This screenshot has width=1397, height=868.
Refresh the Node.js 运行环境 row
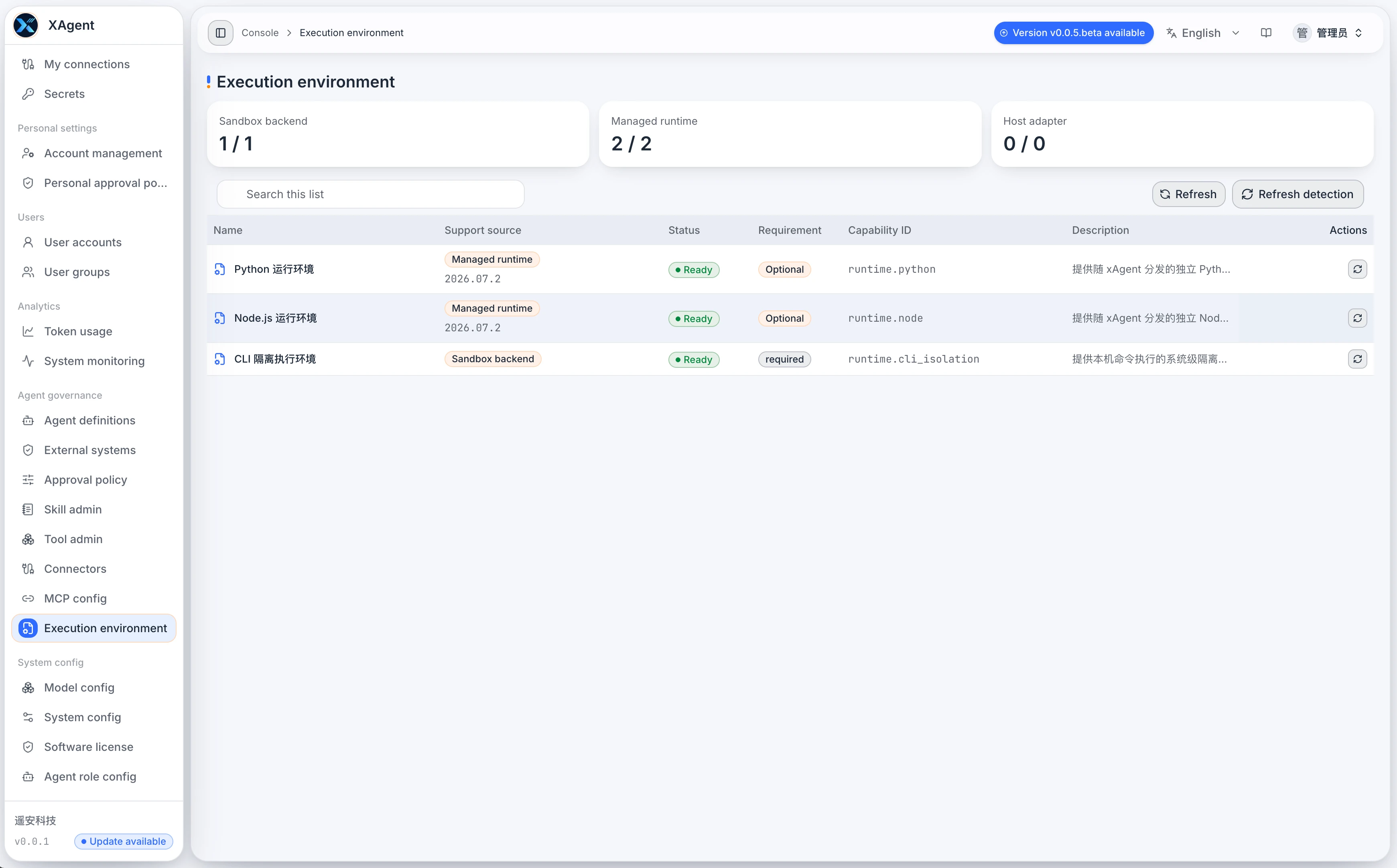(x=1357, y=318)
